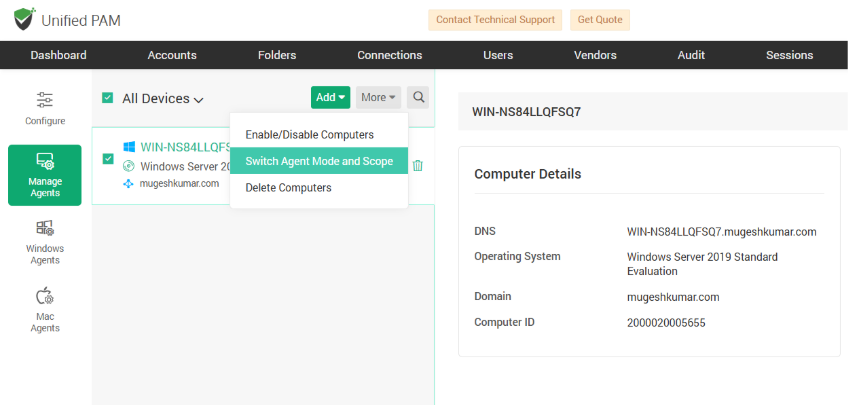Viewport: 849px width, 405px height.
Task: Choose Enable/Disable Computers from menu
Action: [309, 135]
